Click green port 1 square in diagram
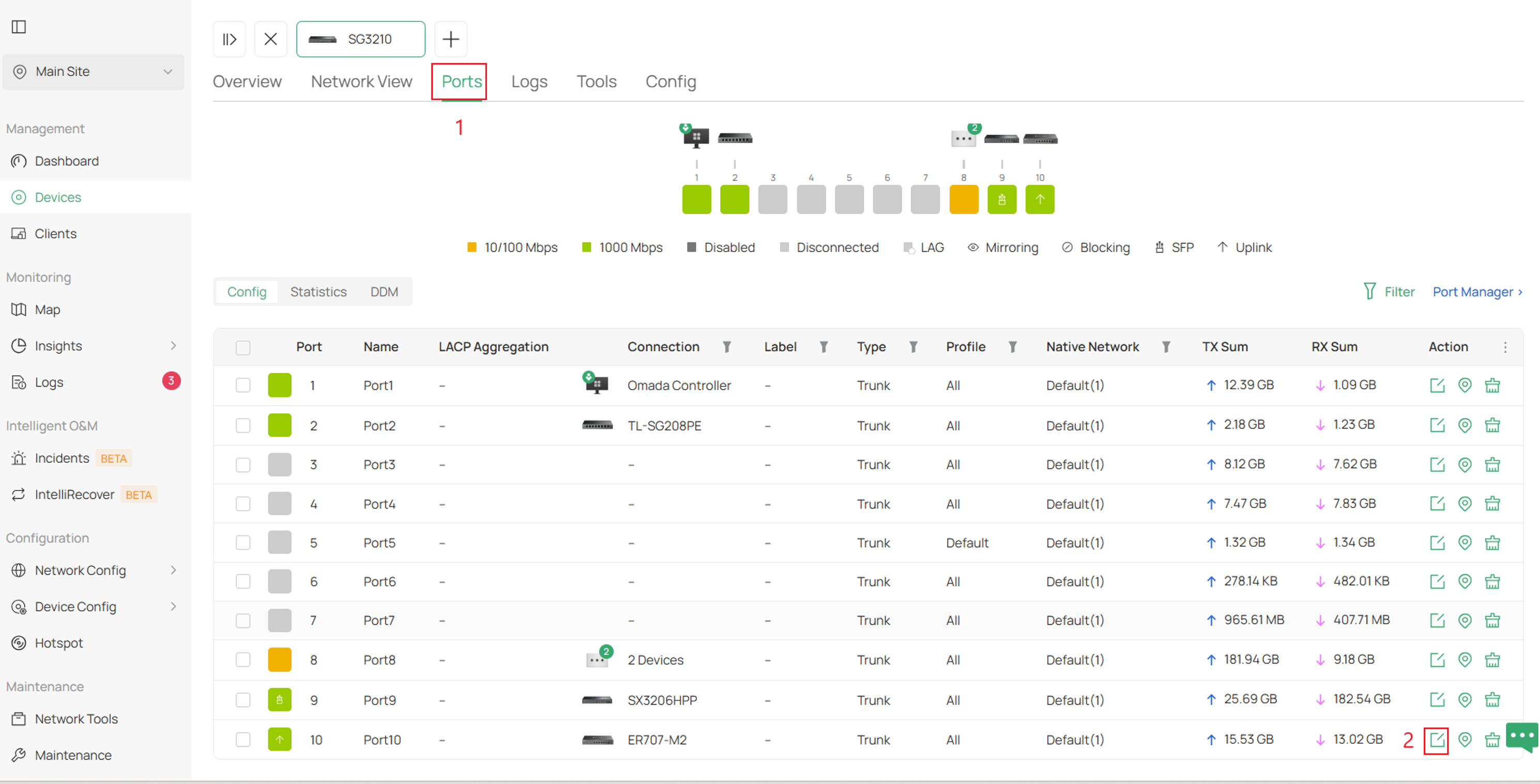Viewport: 1540px width, 784px height. coord(696,199)
